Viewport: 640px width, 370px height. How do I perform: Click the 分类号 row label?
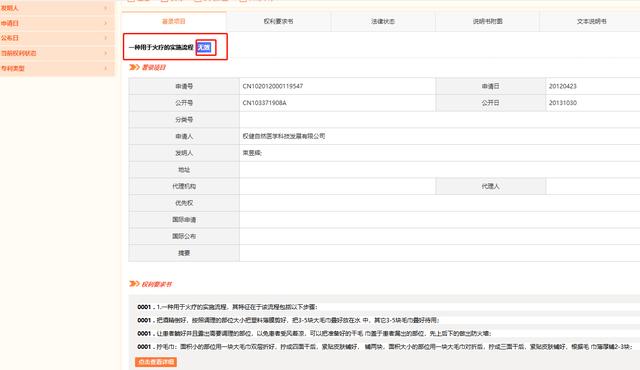point(184,120)
